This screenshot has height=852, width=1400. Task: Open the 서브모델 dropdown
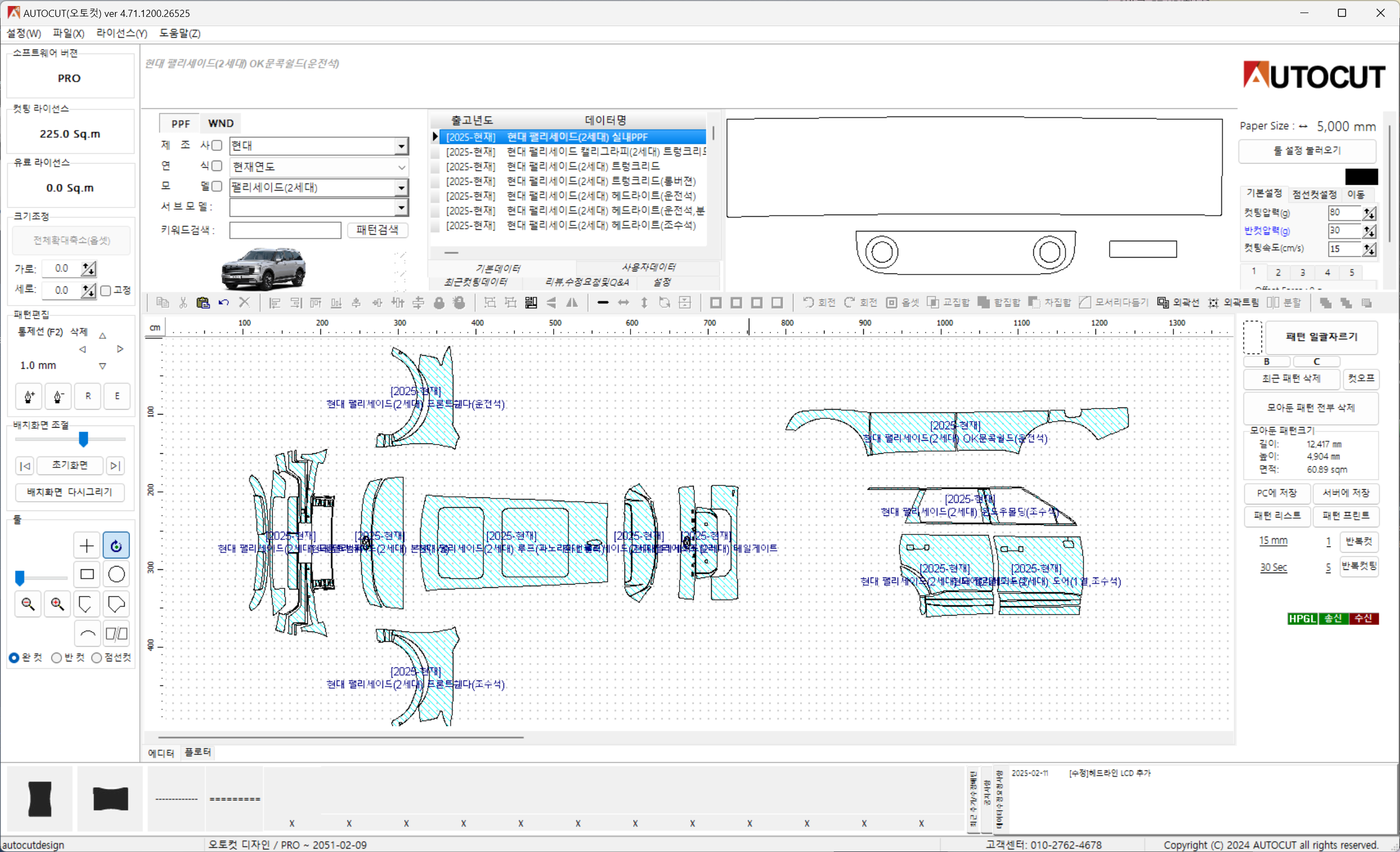[401, 208]
